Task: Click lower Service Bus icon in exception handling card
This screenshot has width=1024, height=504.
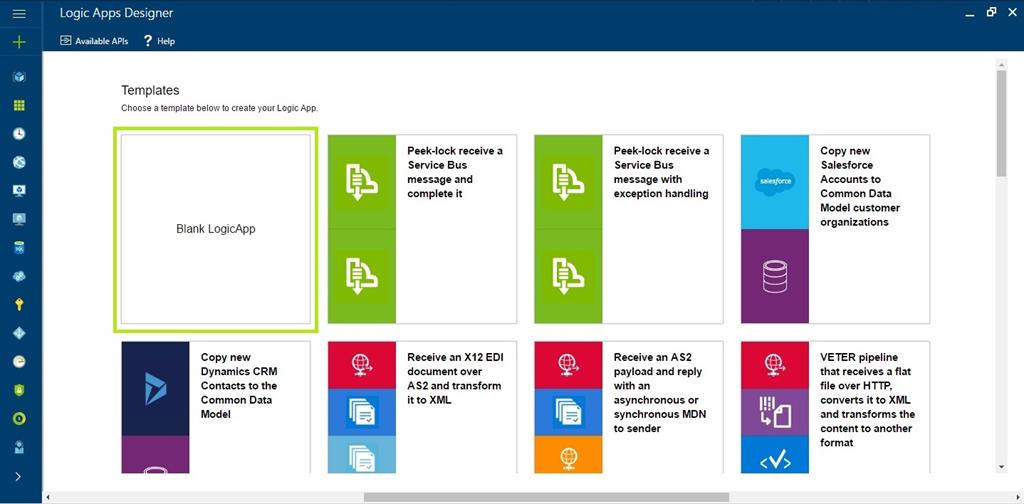Action: 568,276
